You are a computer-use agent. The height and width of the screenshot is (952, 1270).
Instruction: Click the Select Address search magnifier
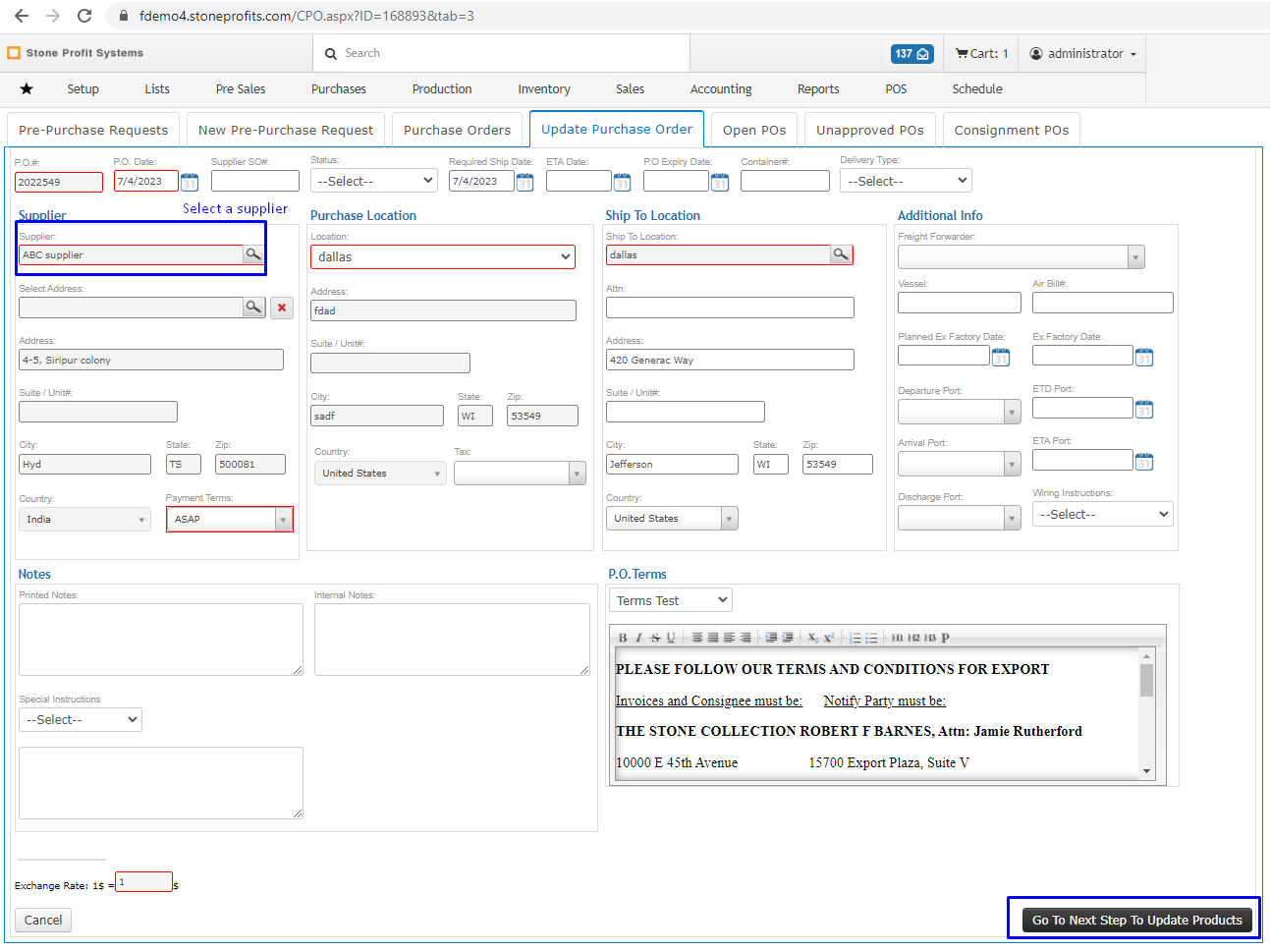coord(253,308)
